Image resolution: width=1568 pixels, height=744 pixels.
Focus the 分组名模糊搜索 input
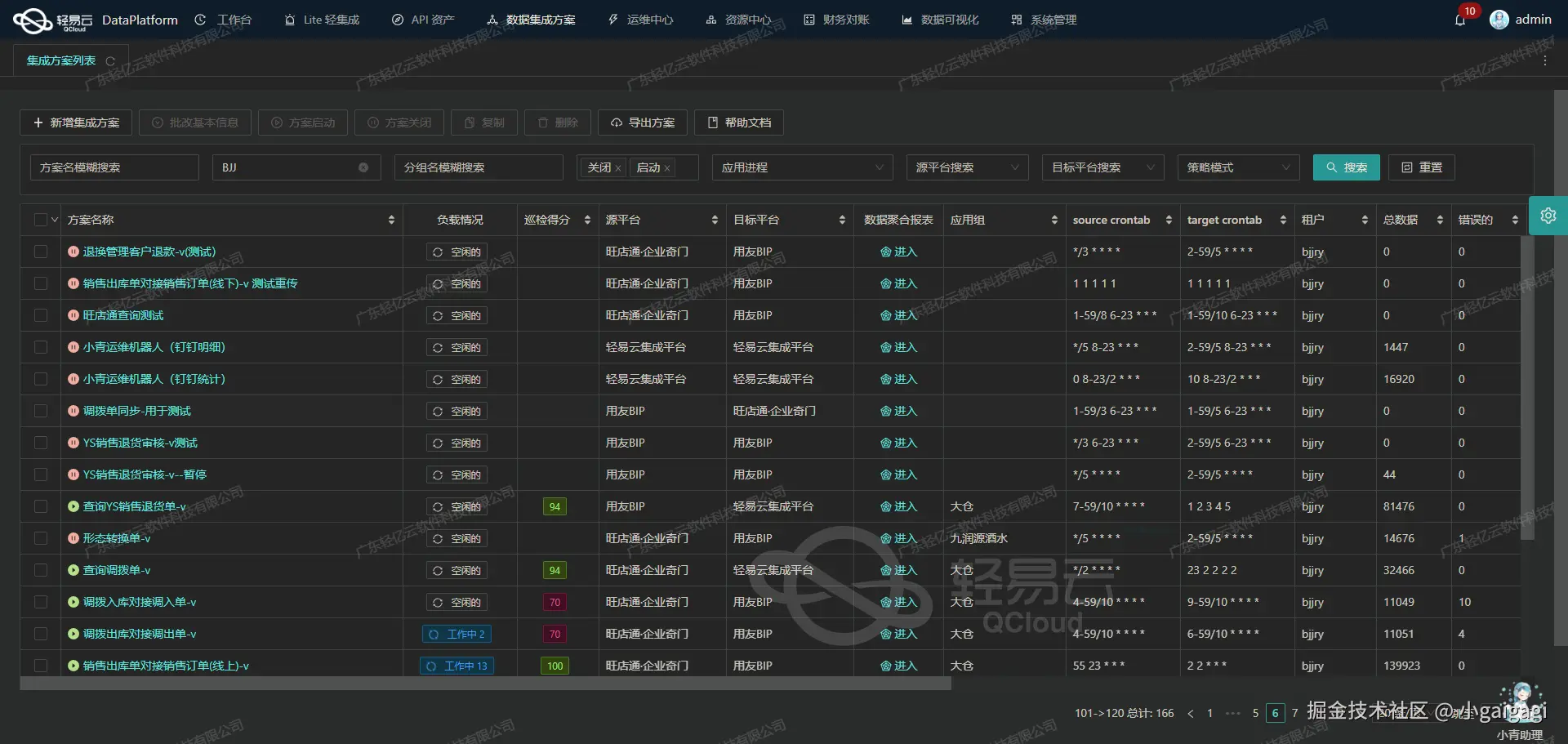[x=479, y=167]
